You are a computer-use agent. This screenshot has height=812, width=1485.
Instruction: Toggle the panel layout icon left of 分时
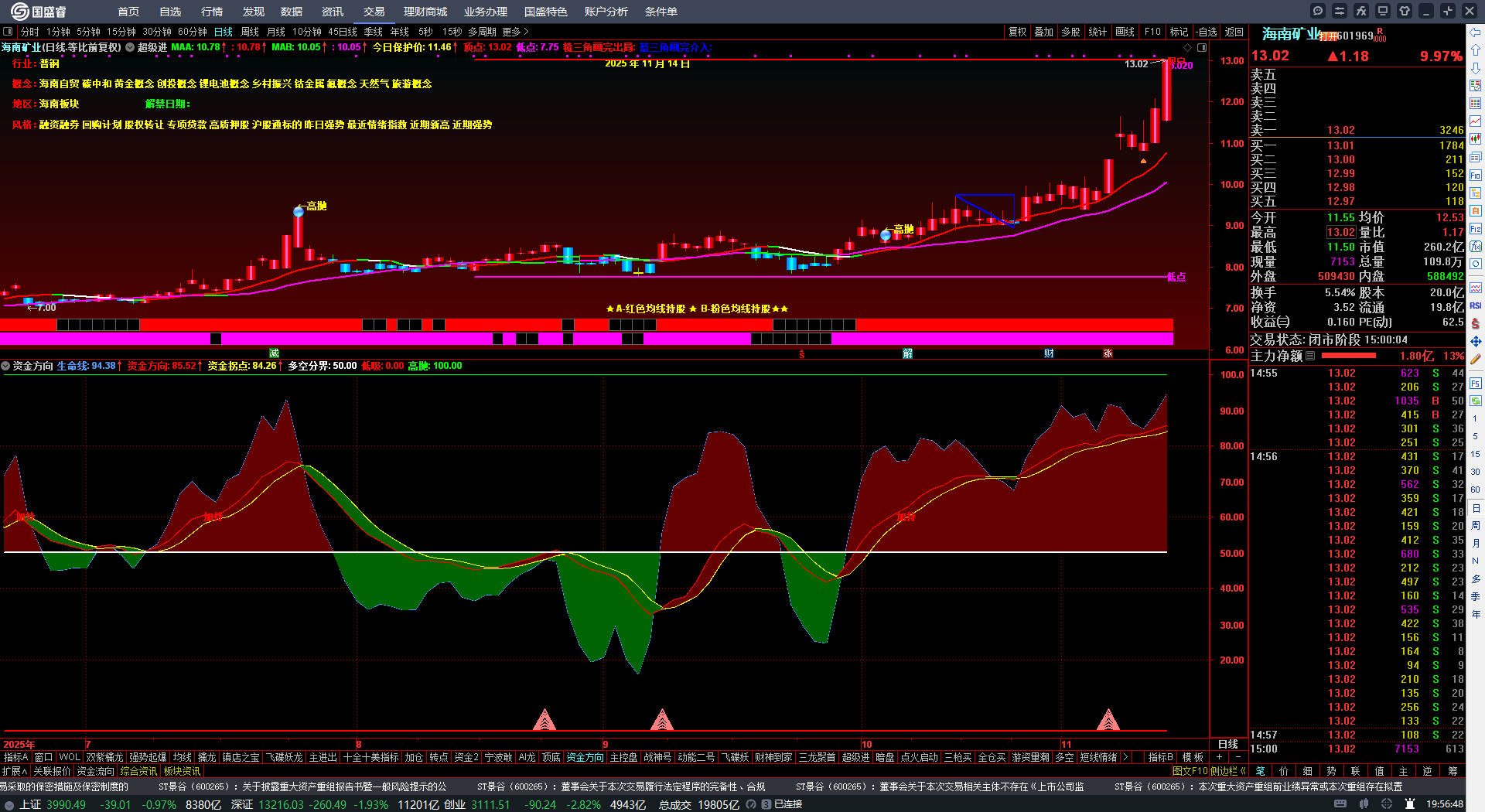pyautogui.click(x=8, y=32)
